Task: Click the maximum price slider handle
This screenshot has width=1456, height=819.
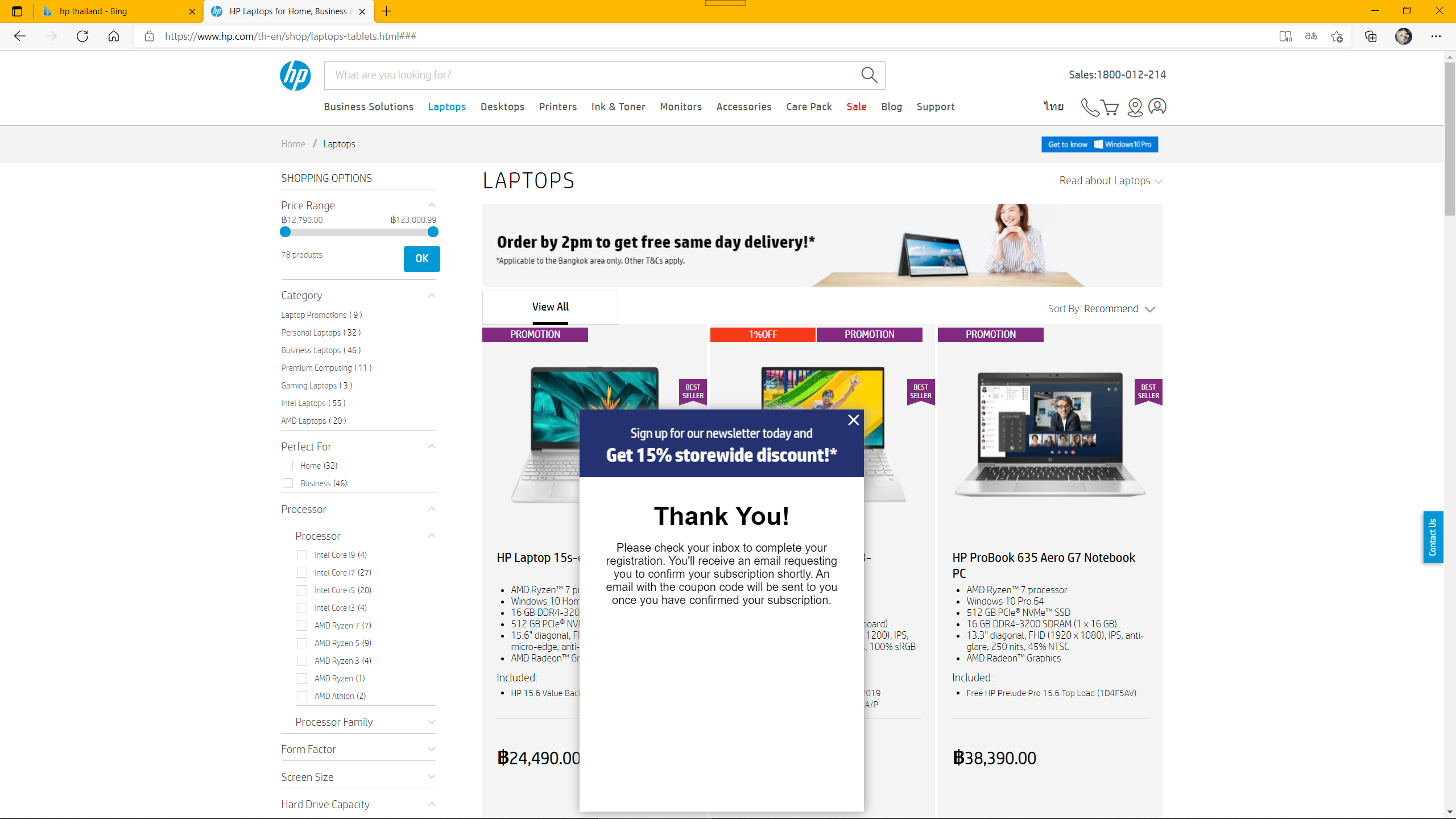Action: tap(433, 232)
